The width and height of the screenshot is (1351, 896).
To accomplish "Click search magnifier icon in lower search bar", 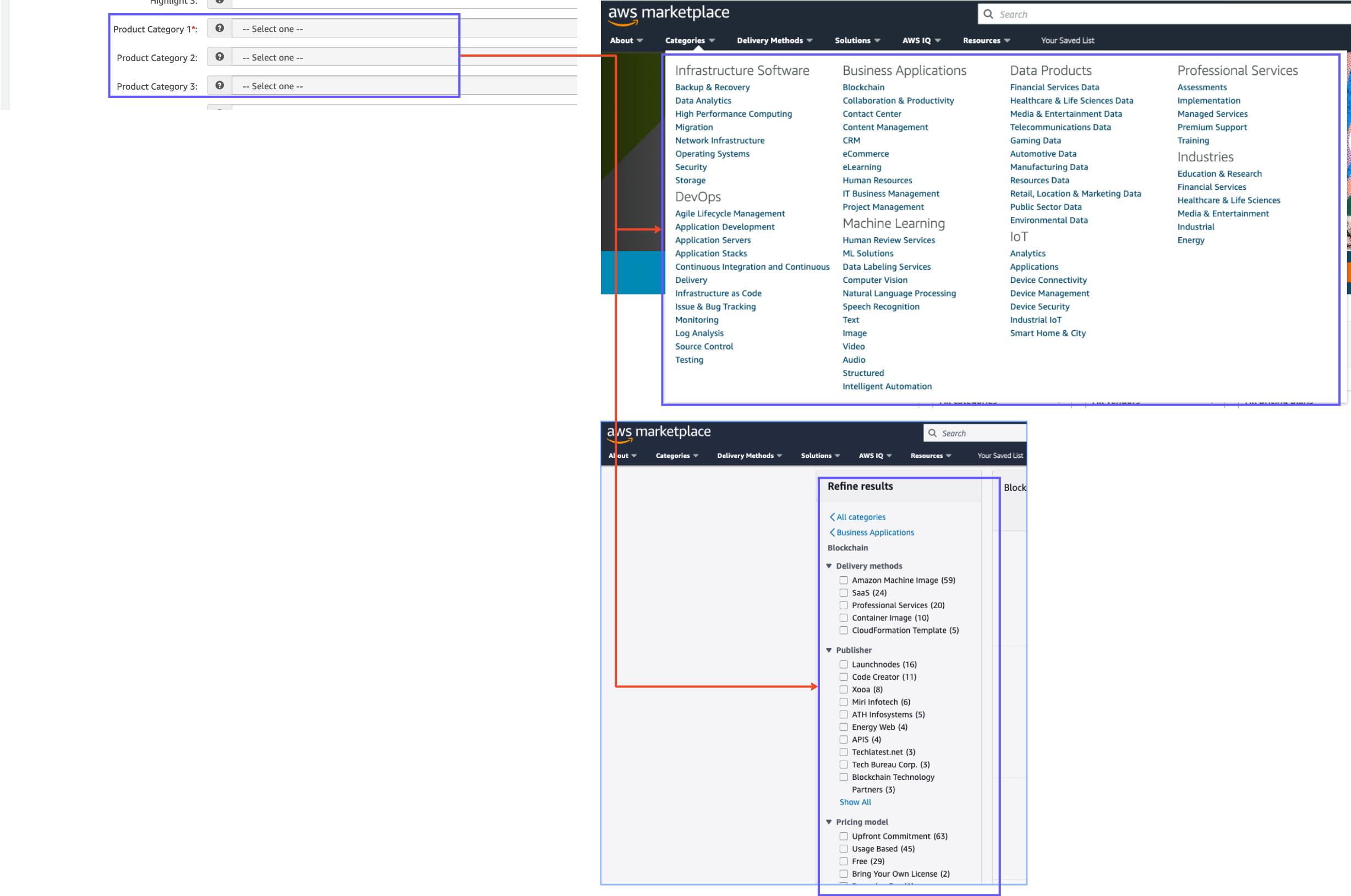I will coord(932,433).
